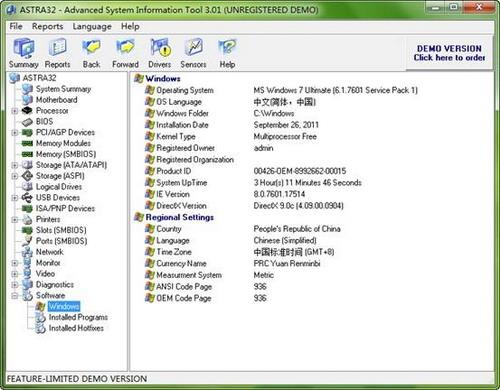Viewport: 500px width, 390px height.
Task: Click the FEATURE-LIMITED DEMO VERSION status bar
Action: [77, 379]
